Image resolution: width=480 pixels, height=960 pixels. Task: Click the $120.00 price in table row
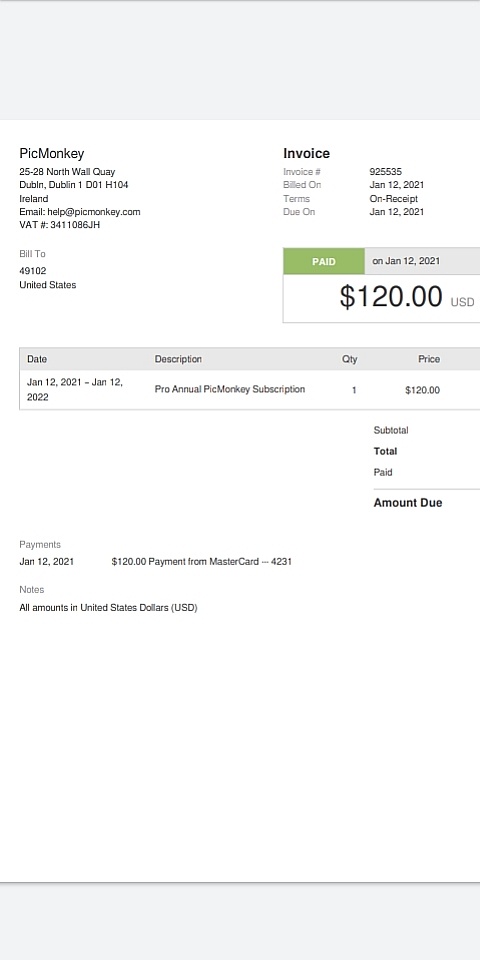pyautogui.click(x=422, y=390)
